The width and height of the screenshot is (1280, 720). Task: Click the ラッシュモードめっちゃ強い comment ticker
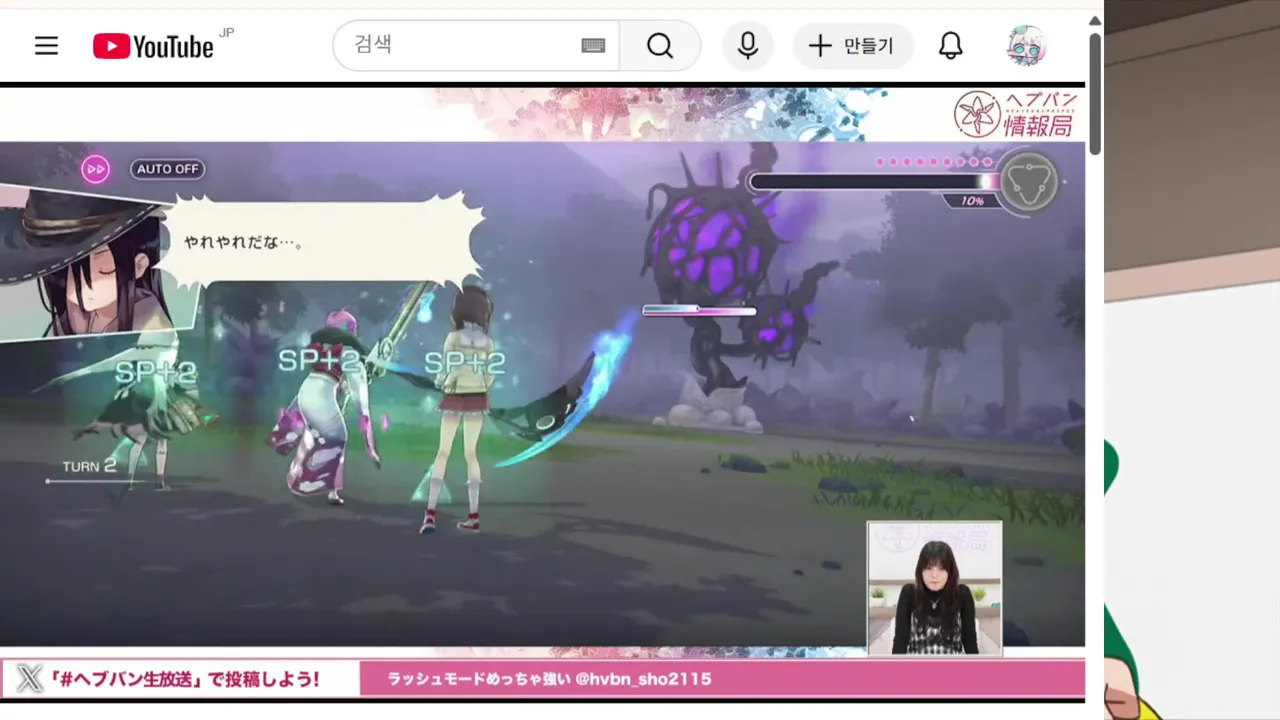tap(549, 679)
